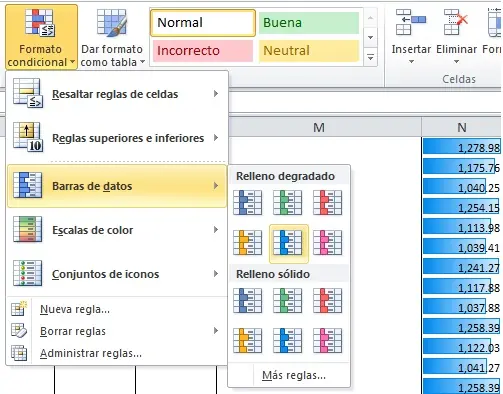Click the Resaltar reglas de celdas icon
The width and height of the screenshot is (503, 394).
[x=28, y=93]
